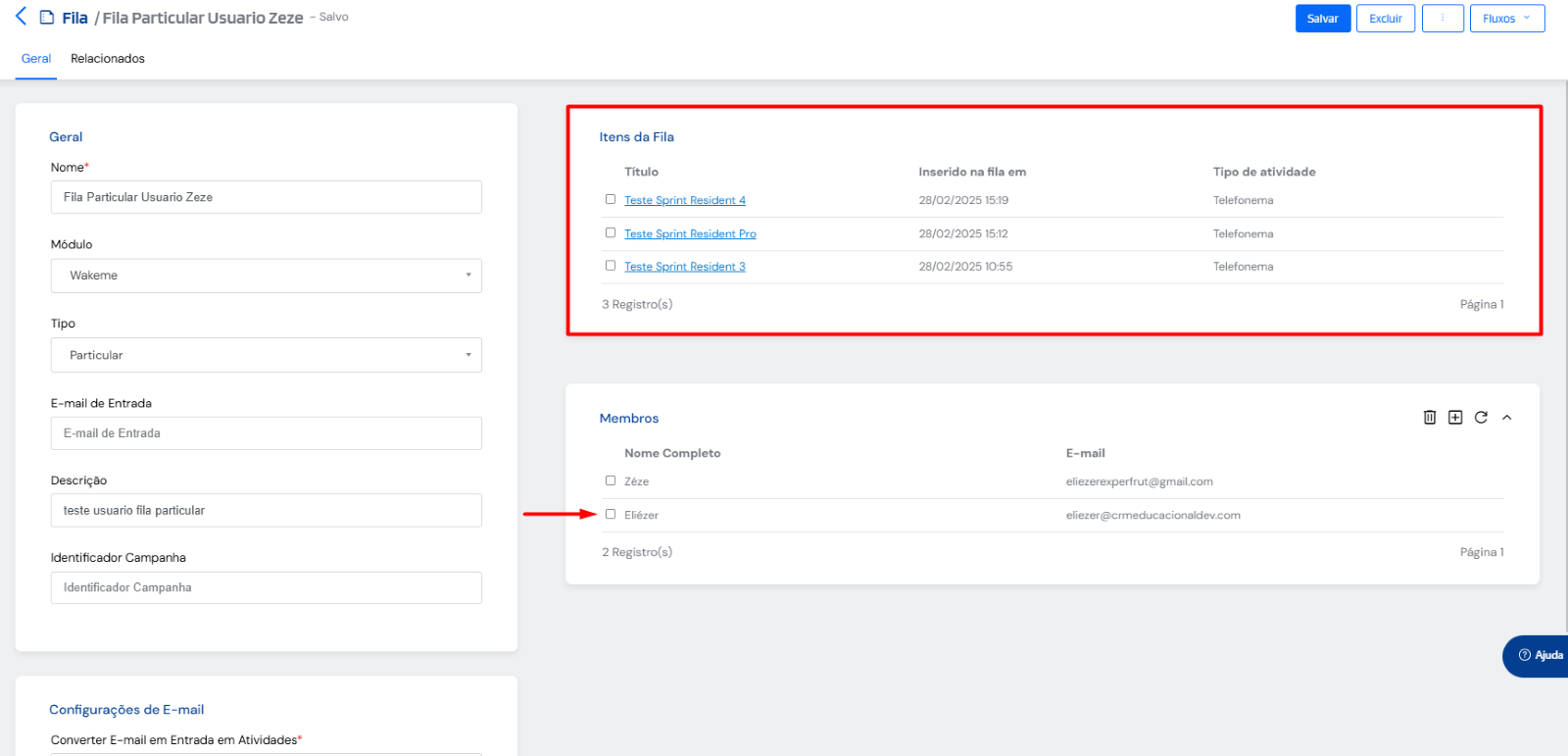Viewport: 1568px width, 756px height.
Task: Check the Teste Sprint Resident 3 checkbox
Action: [x=611, y=266]
